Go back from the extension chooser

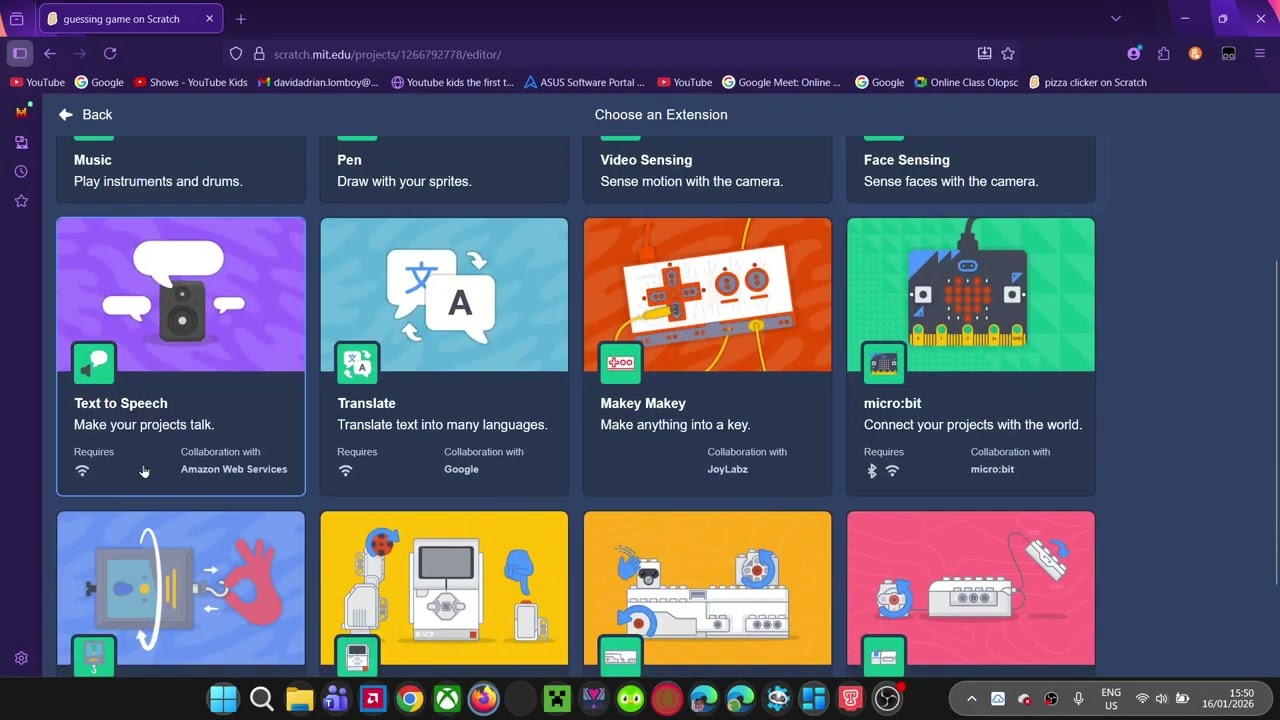(x=85, y=115)
